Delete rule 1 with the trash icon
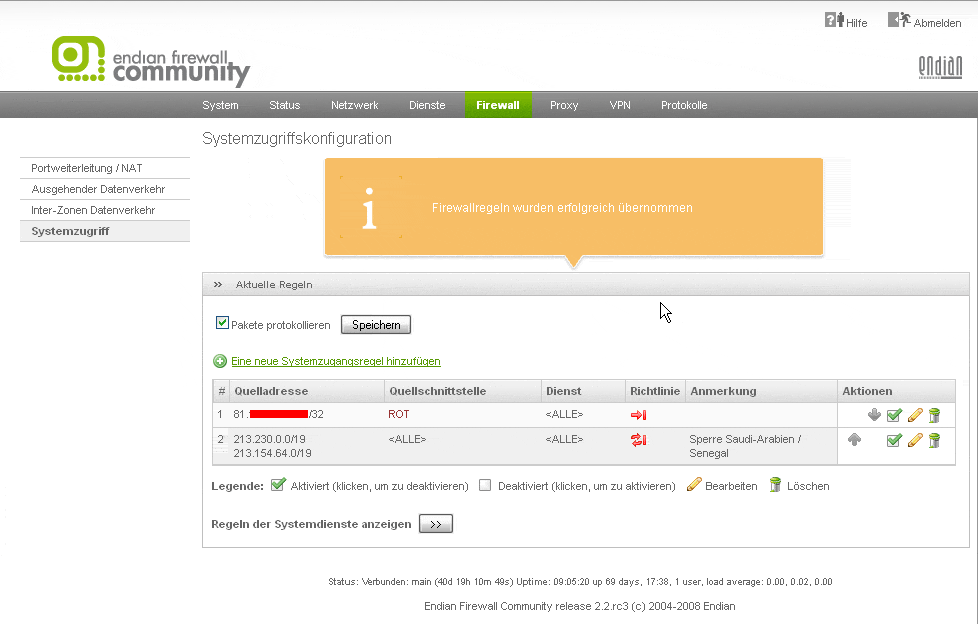978x624 pixels. [934, 415]
